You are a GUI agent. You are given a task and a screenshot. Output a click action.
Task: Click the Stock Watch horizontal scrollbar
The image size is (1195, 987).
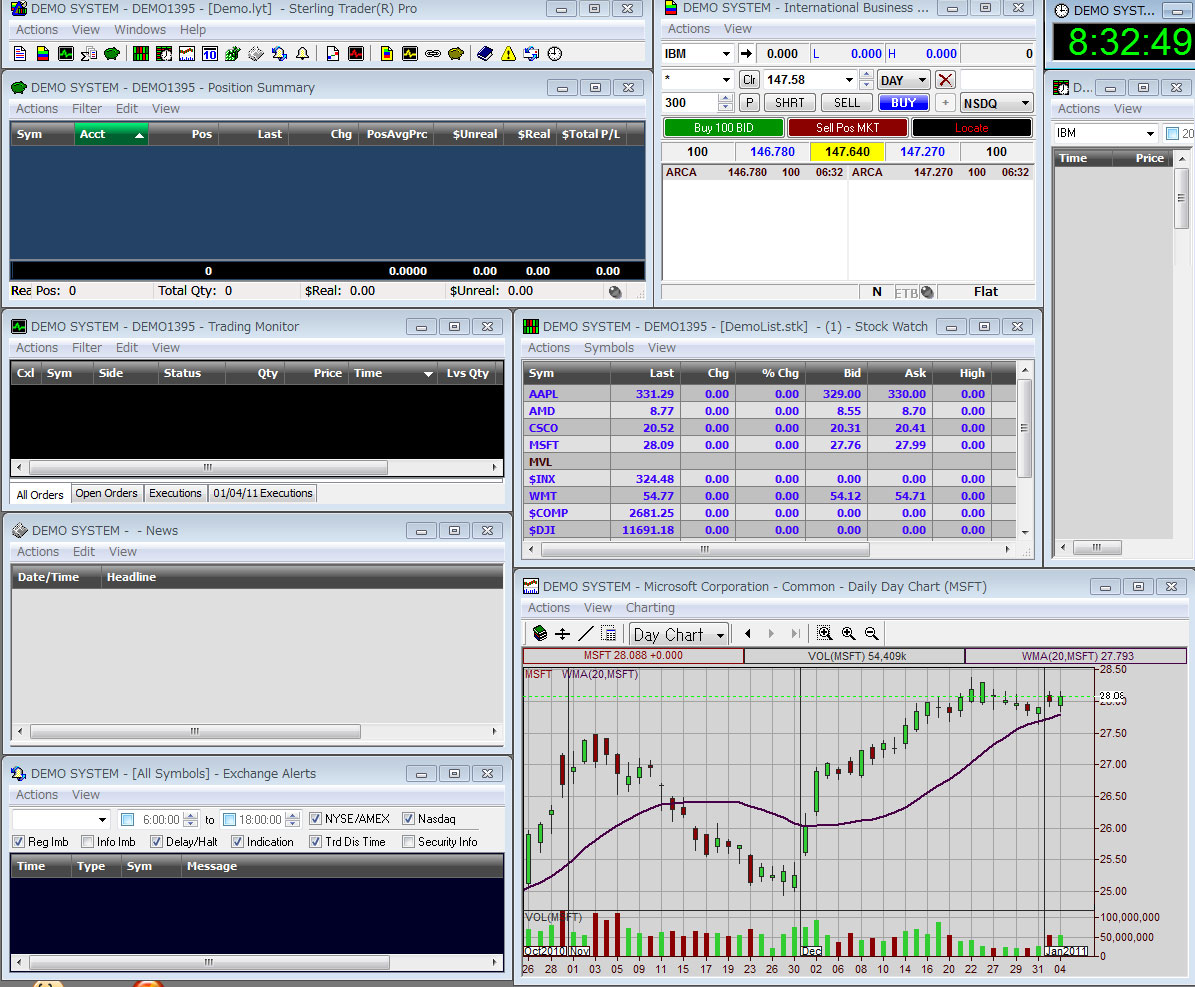tap(768, 549)
